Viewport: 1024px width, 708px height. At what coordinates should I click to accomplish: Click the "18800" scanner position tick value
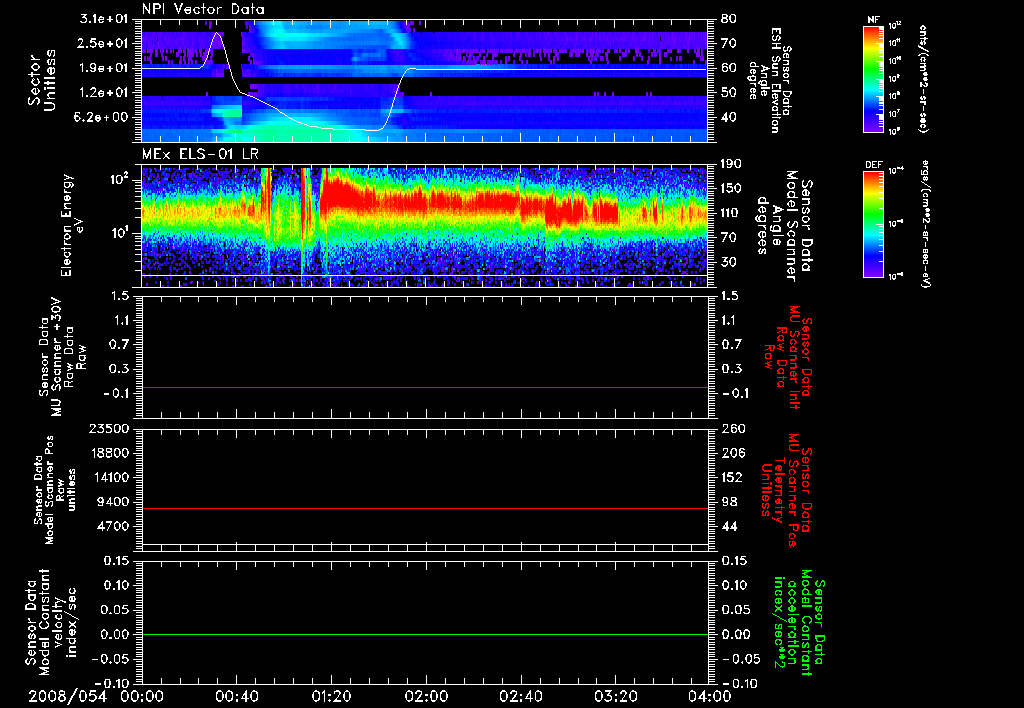pos(109,453)
